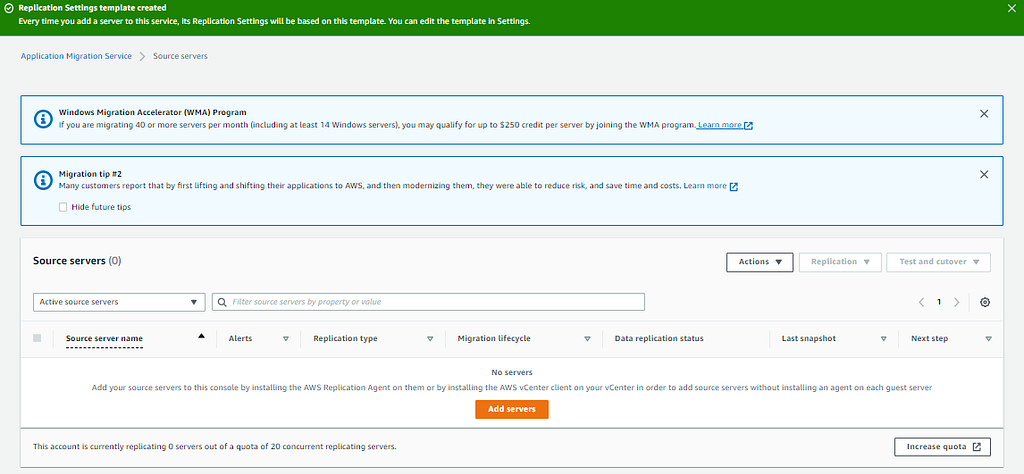The image size is (1024, 474).
Task: Open the Last snapshot column sort arrow
Action: [x=884, y=339]
